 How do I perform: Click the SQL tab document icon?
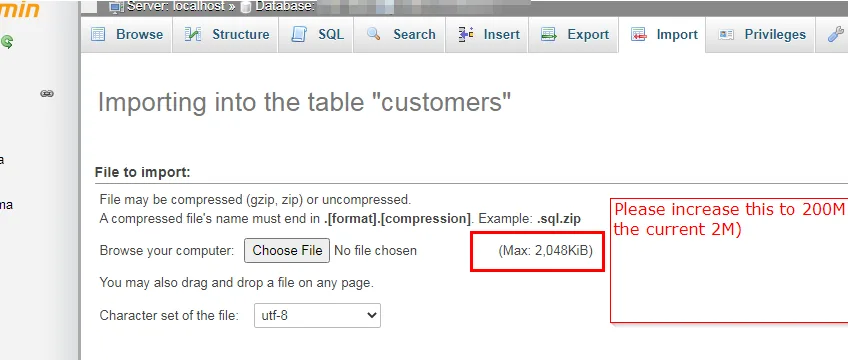299,34
